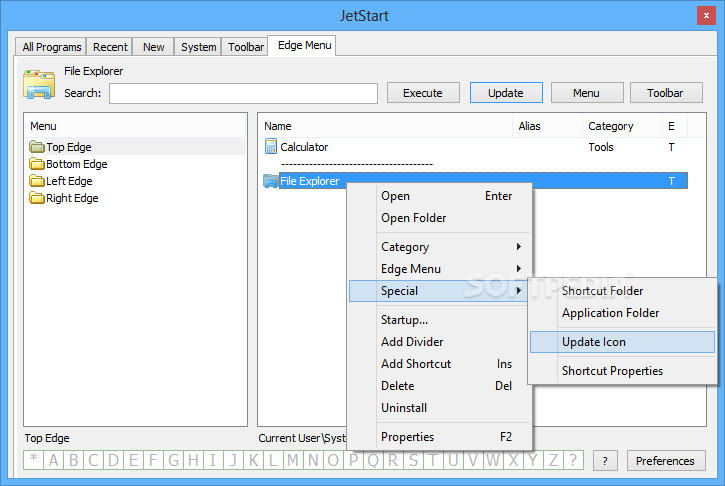Viewport: 725px width, 486px height.
Task: Expand the Category submenu arrow
Action: click(x=519, y=246)
